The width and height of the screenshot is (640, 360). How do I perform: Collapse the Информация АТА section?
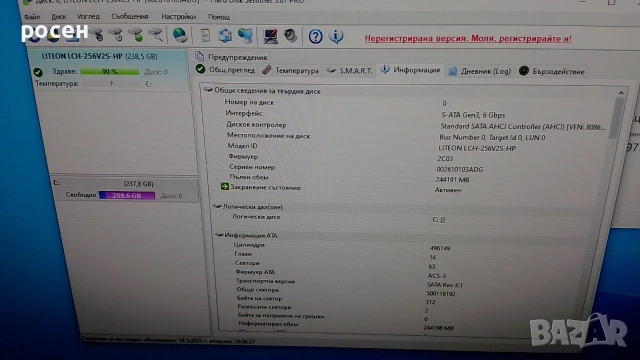(x=219, y=235)
